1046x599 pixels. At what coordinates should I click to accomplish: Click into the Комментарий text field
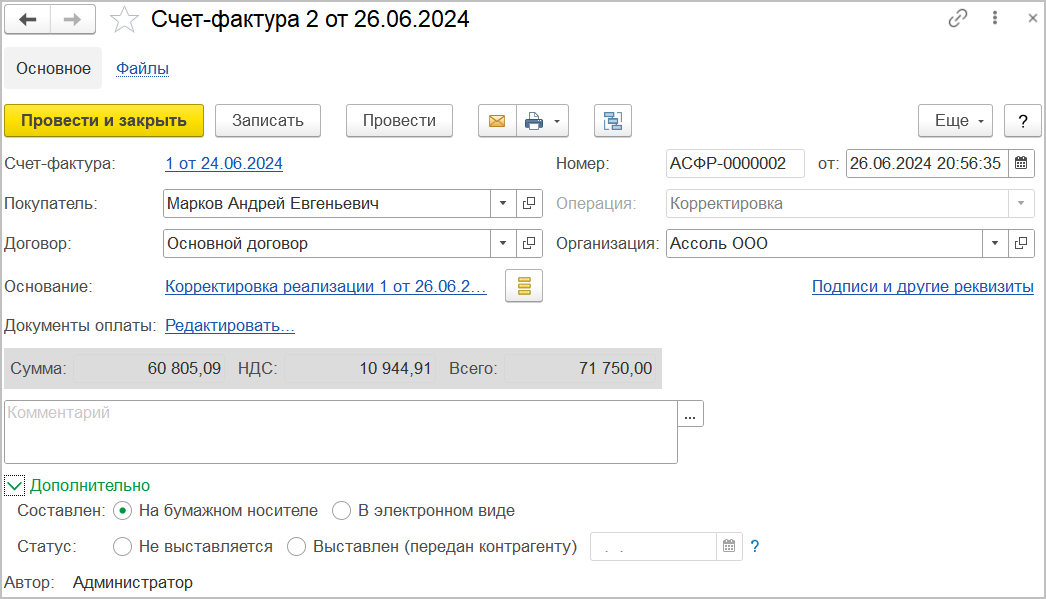340,432
